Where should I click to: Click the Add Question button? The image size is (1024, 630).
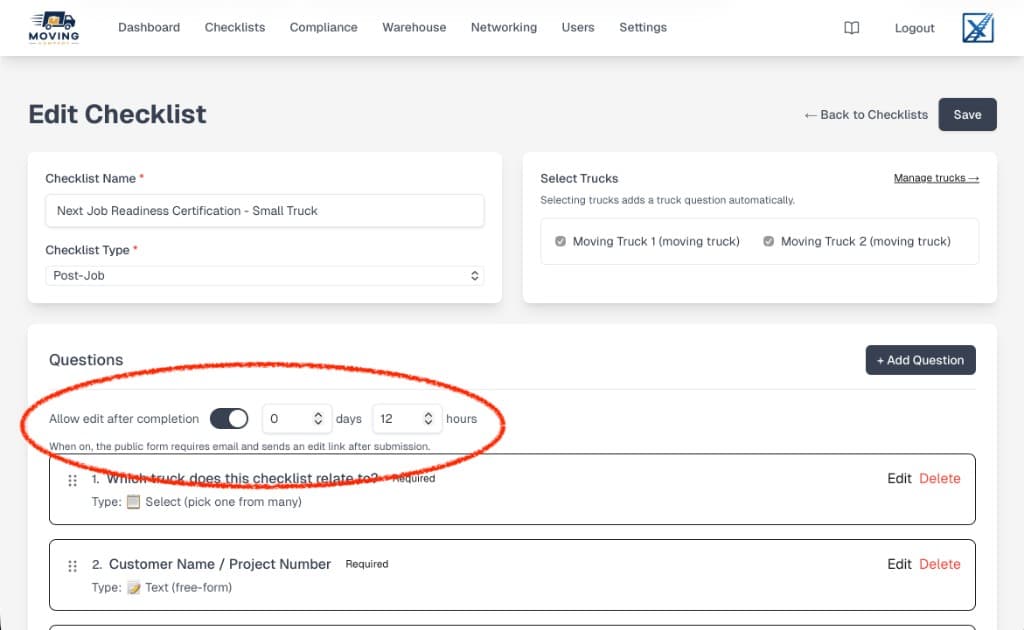click(x=920, y=360)
